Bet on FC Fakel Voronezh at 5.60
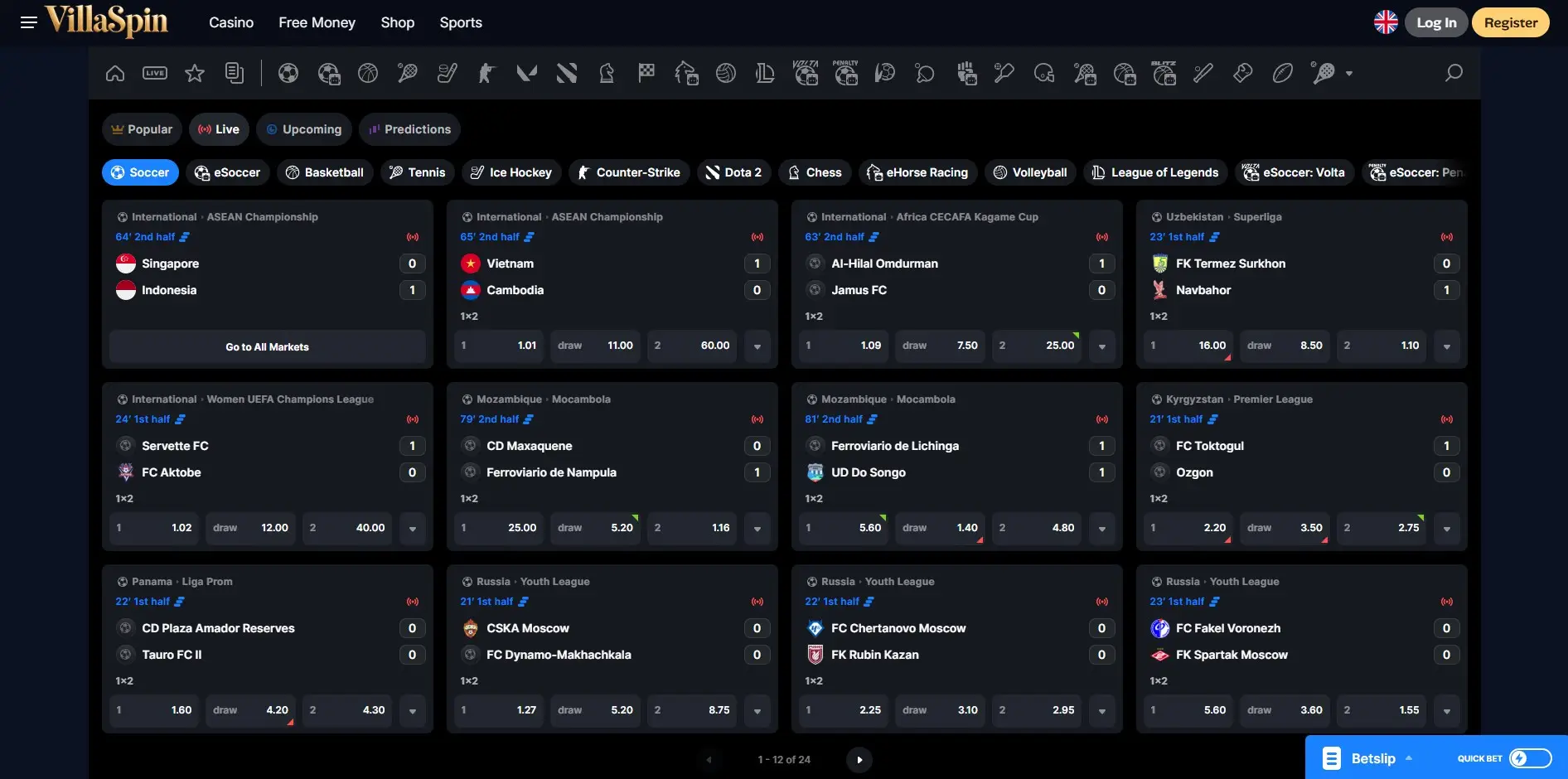Image resolution: width=1568 pixels, height=779 pixels. click(x=1188, y=711)
